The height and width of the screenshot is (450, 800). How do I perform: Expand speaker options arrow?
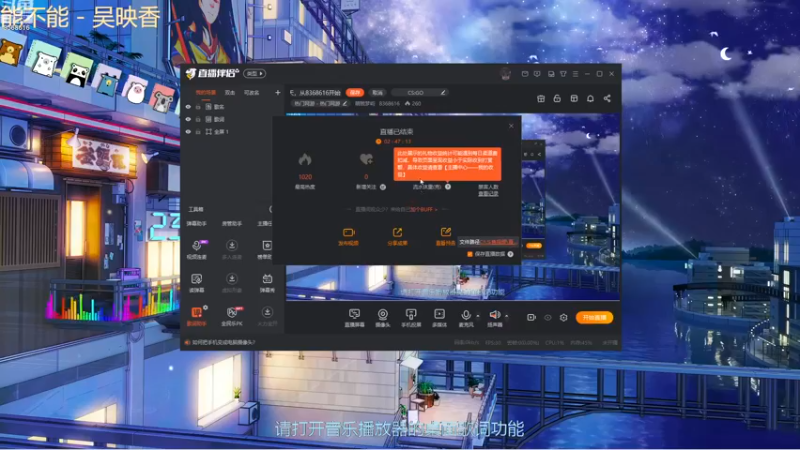pos(506,315)
